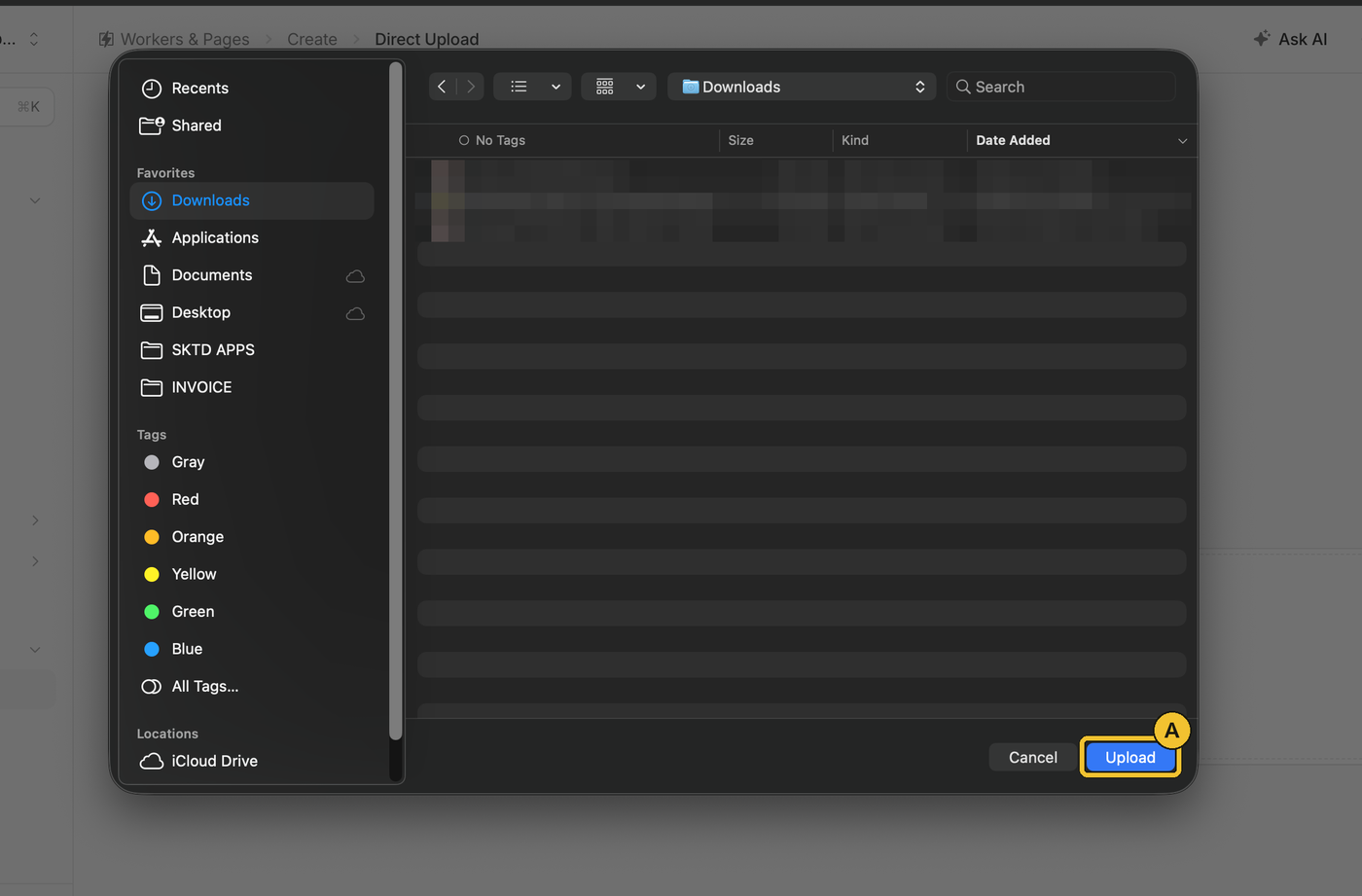Open the INVOICE folder
The image size is (1362, 896).
(252, 387)
